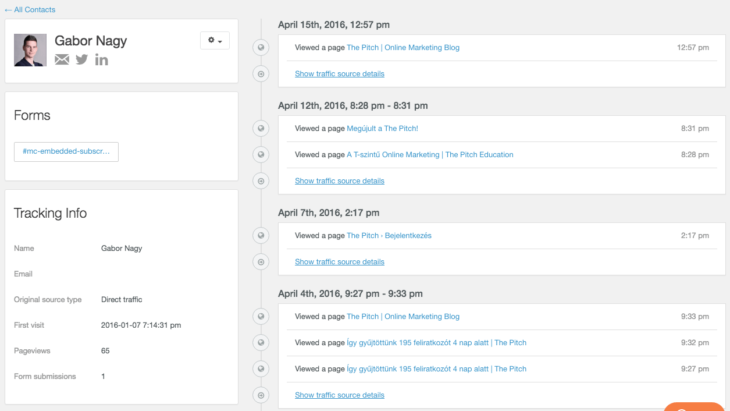This screenshot has width=730, height=411.
Task: Click the Forms section heading
Action: click(x=32, y=115)
